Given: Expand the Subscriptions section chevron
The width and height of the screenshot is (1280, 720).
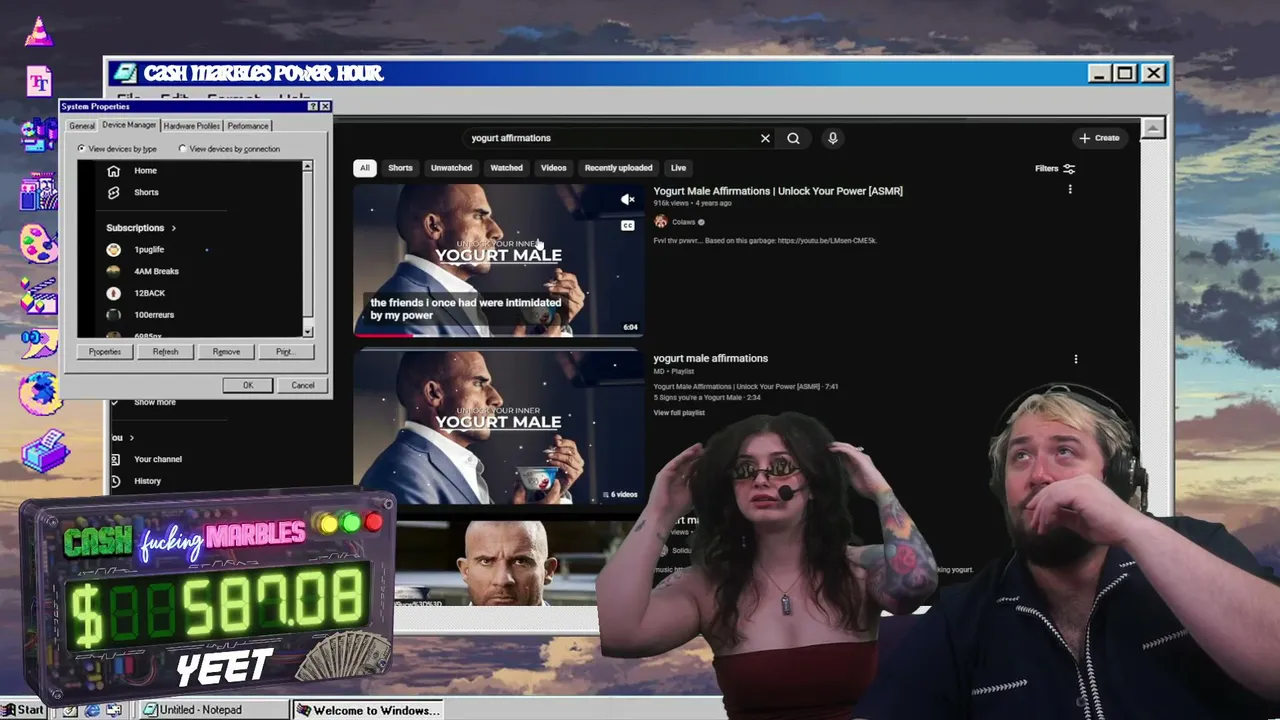Looking at the screenshot, I should tap(173, 228).
